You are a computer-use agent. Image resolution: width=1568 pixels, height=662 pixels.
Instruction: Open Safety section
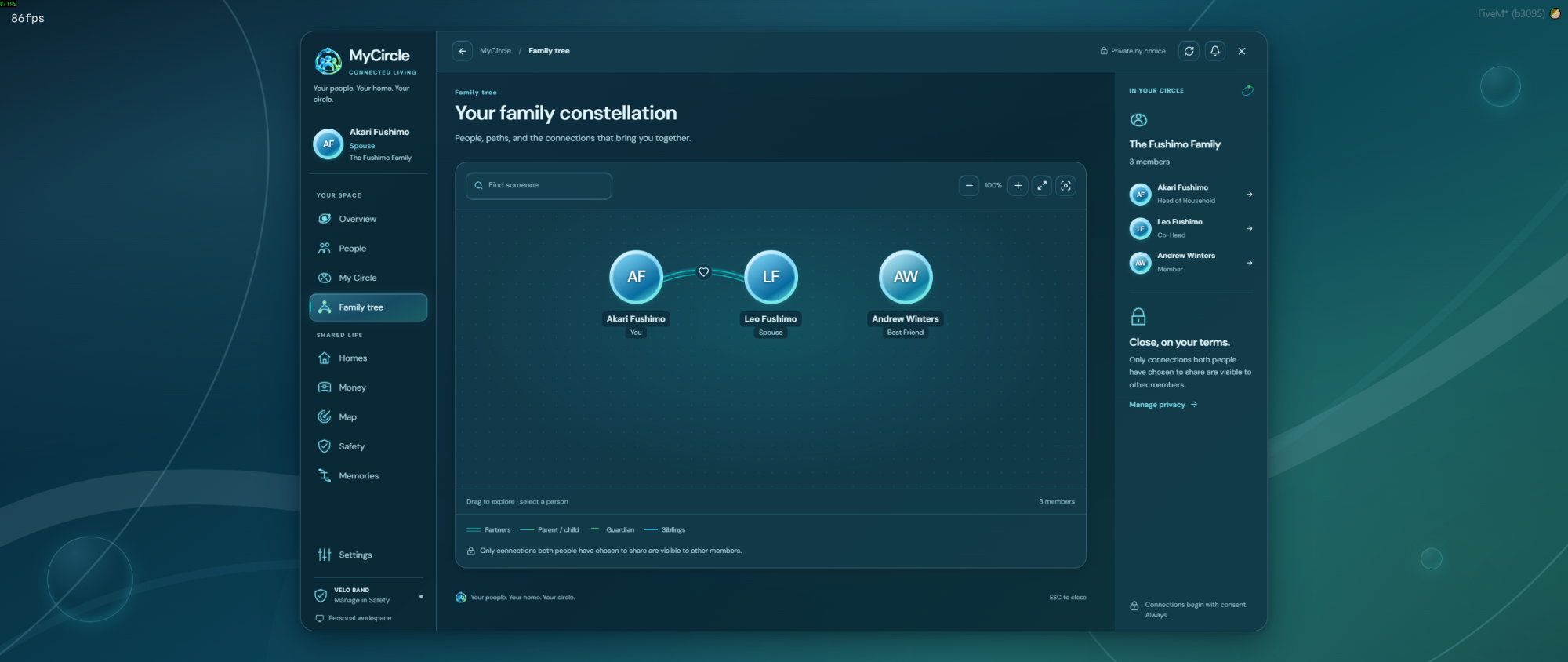tap(368, 446)
